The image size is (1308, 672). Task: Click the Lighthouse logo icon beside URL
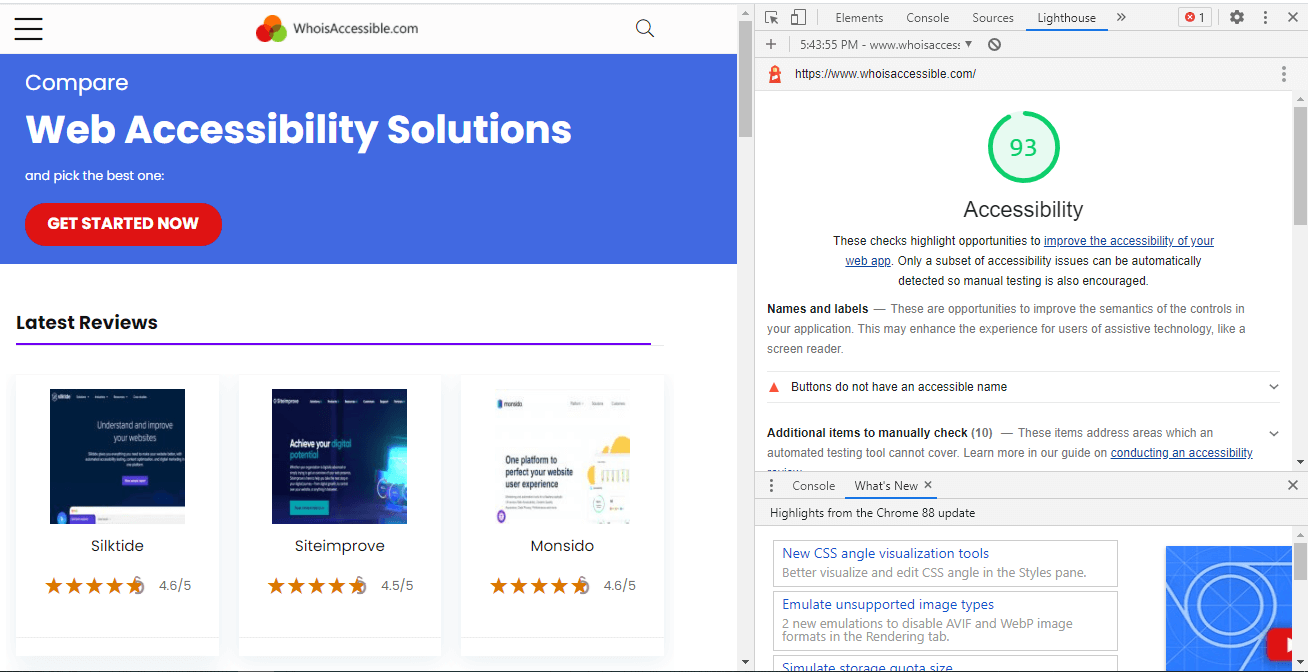(774, 74)
